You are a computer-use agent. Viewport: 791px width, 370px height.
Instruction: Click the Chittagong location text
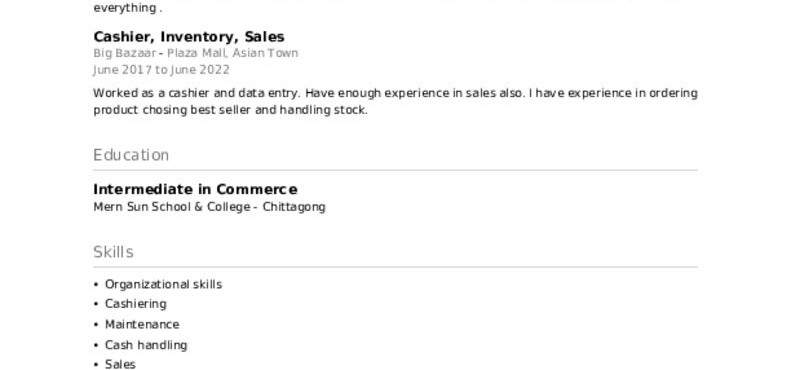click(x=294, y=207)
